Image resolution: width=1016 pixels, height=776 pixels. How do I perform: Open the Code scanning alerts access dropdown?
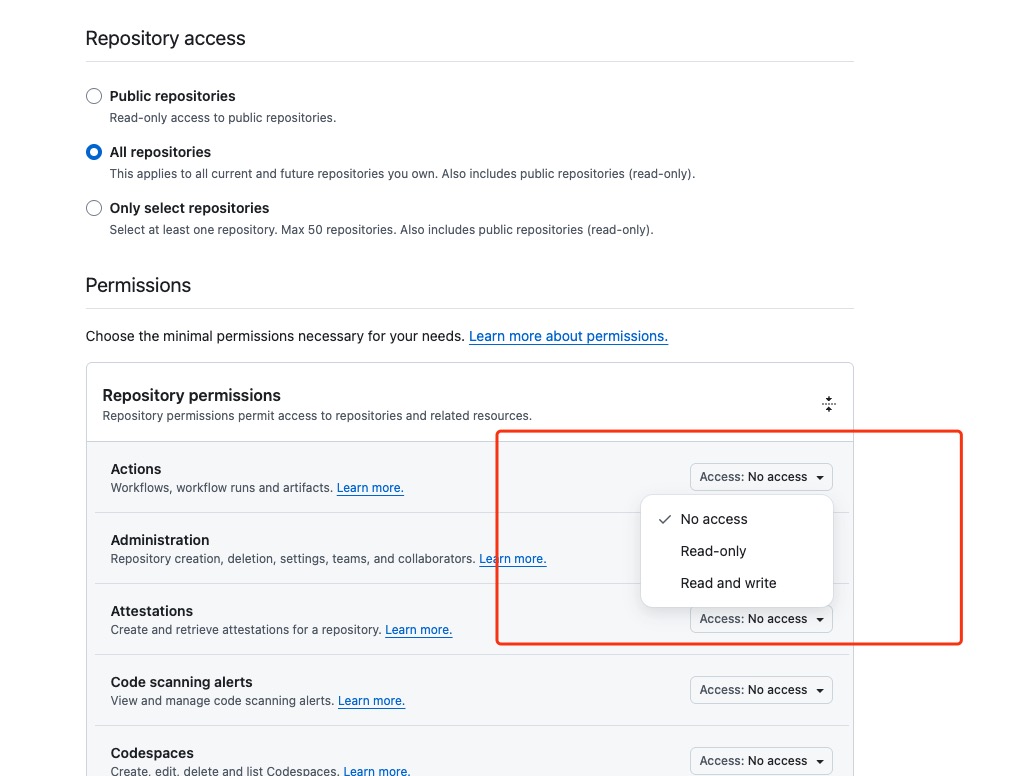pos(761,690)
